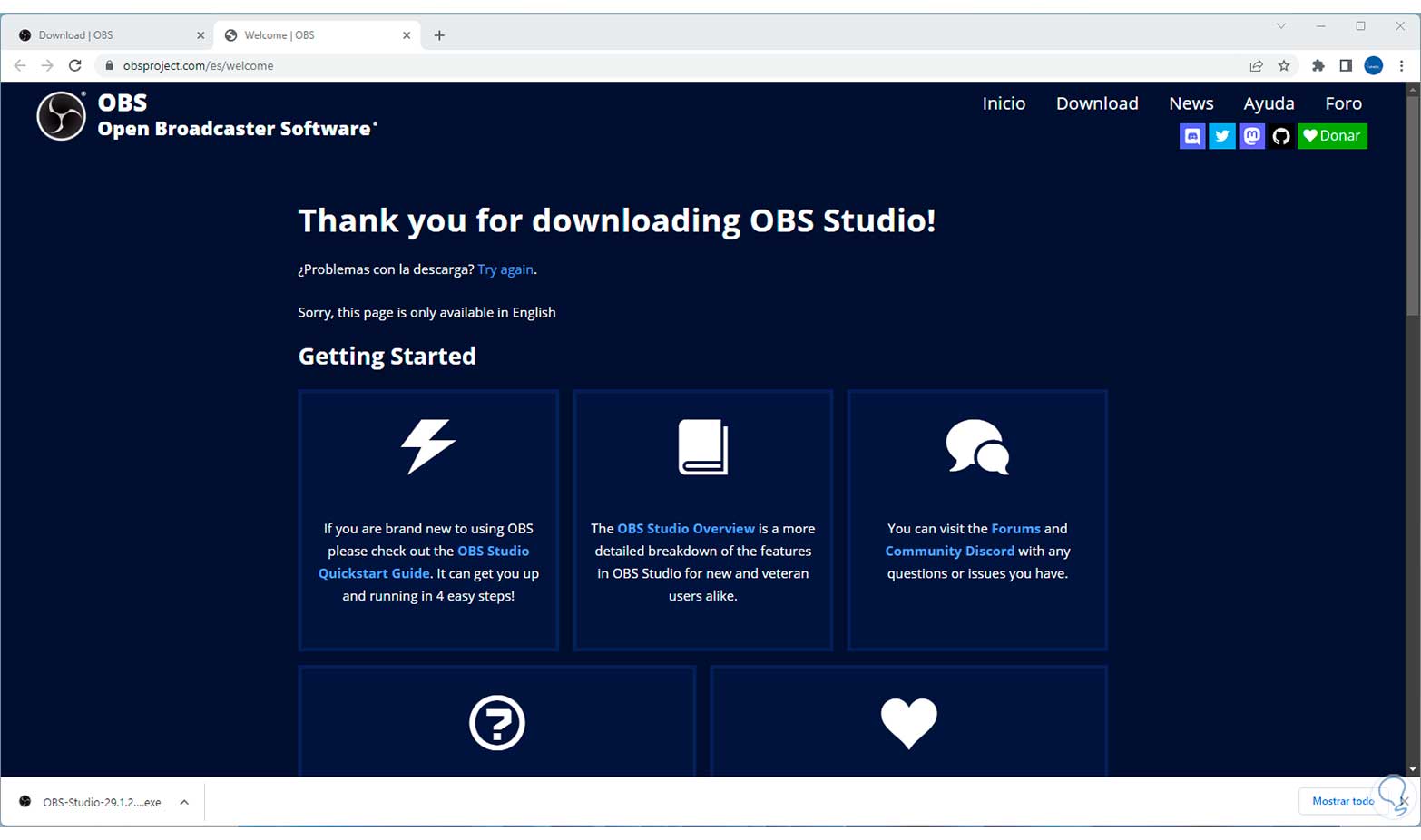Open the Chrome three-dot menu

point(1402,65)
